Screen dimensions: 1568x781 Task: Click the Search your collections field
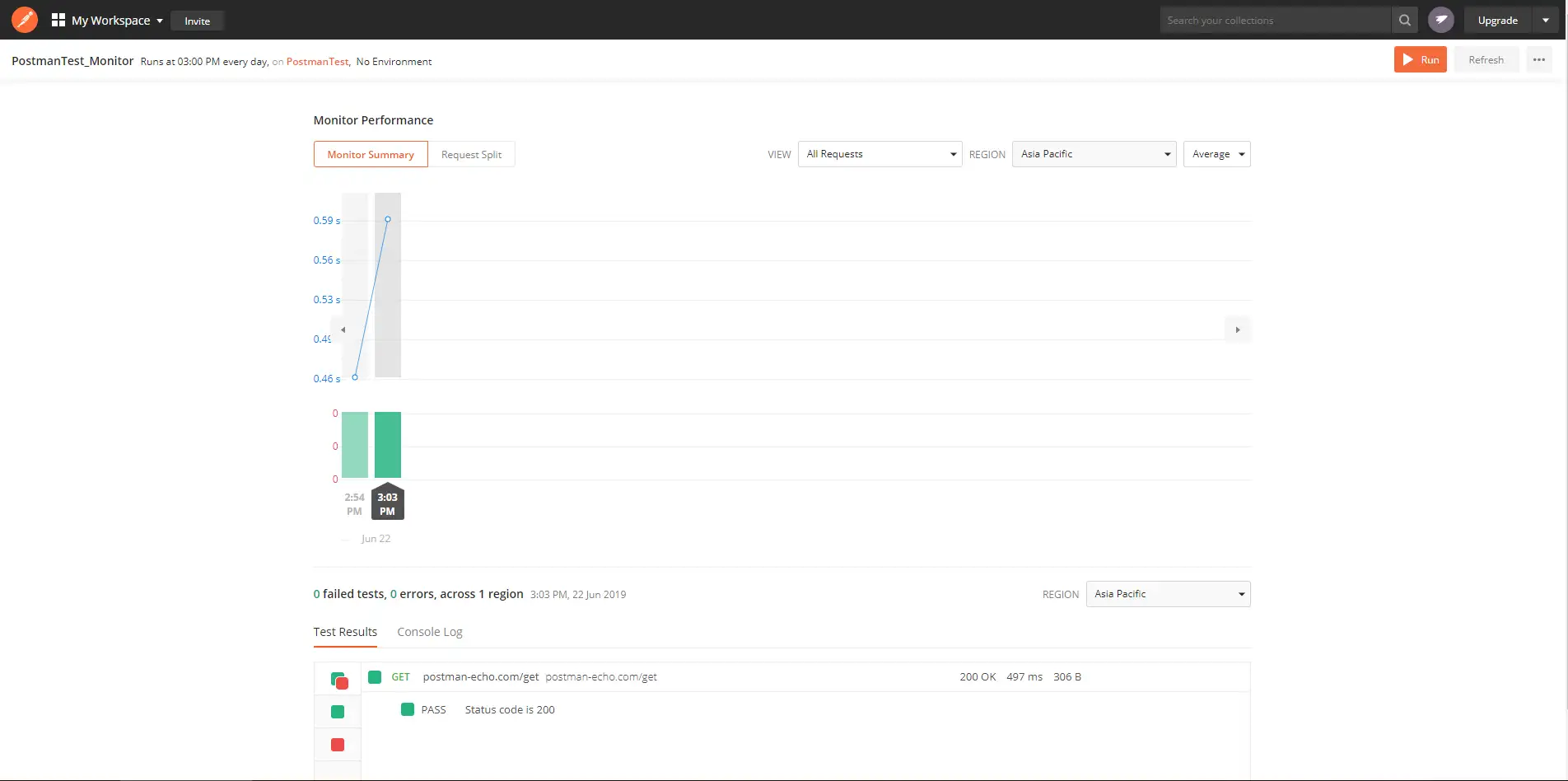[1275, 21]
